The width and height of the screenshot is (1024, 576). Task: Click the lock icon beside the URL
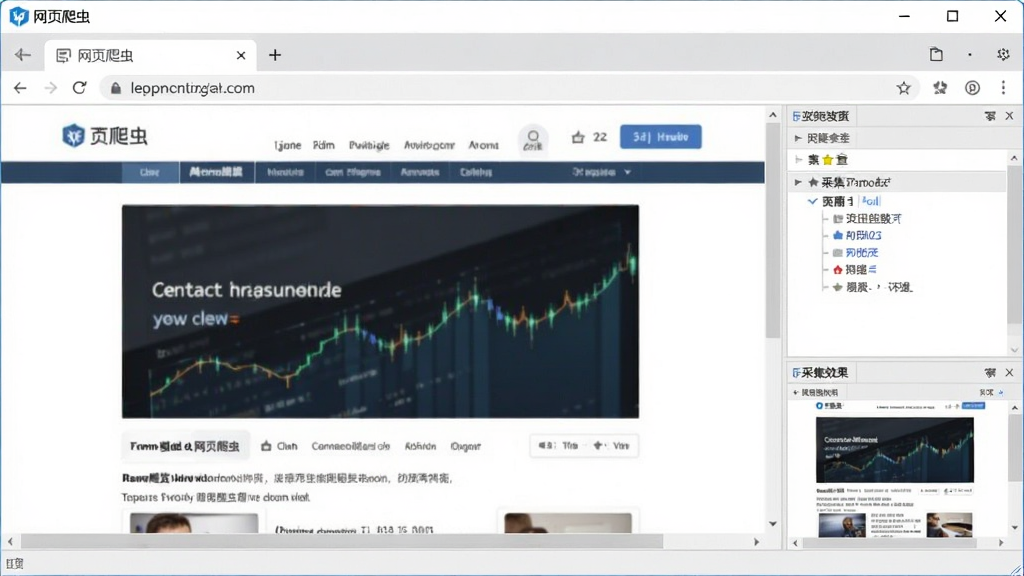click(116, 88)
